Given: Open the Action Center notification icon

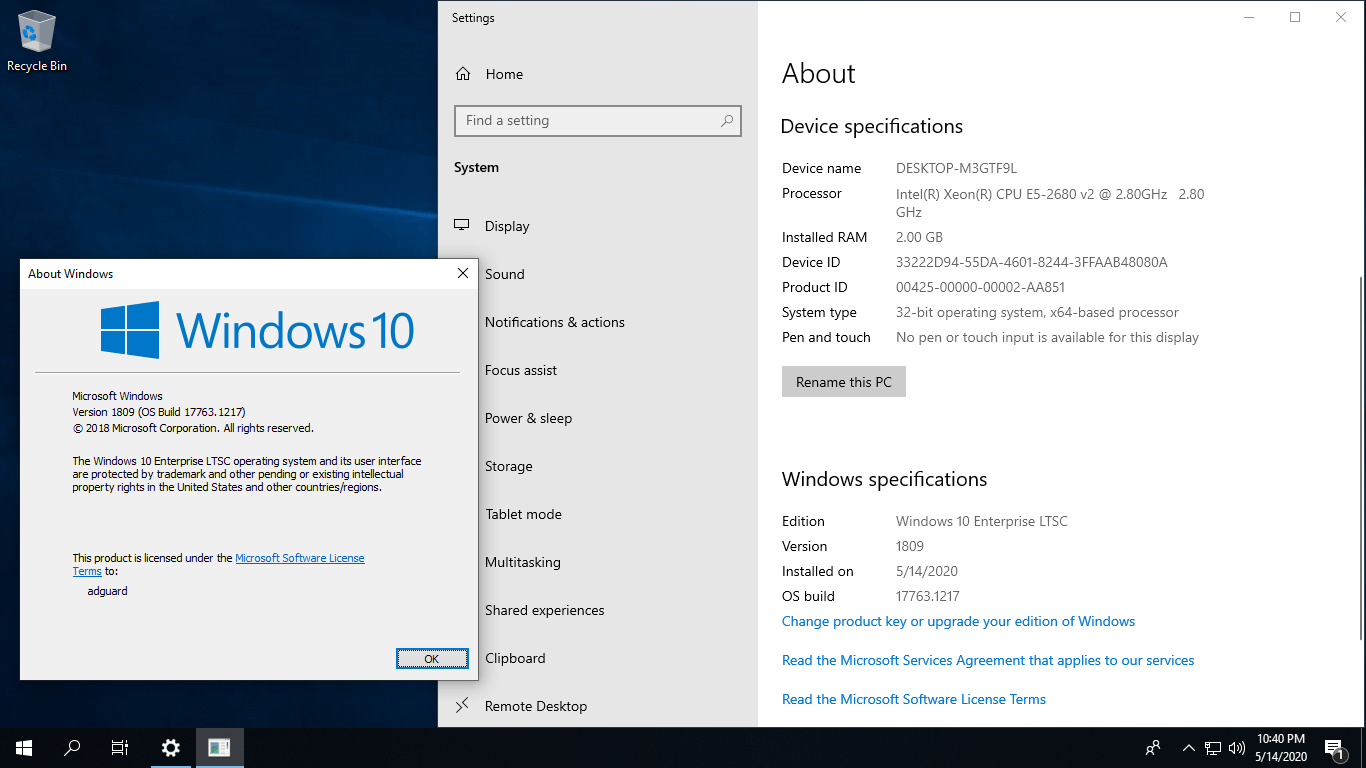Looking at the screenshot, I should point(1333,747).
